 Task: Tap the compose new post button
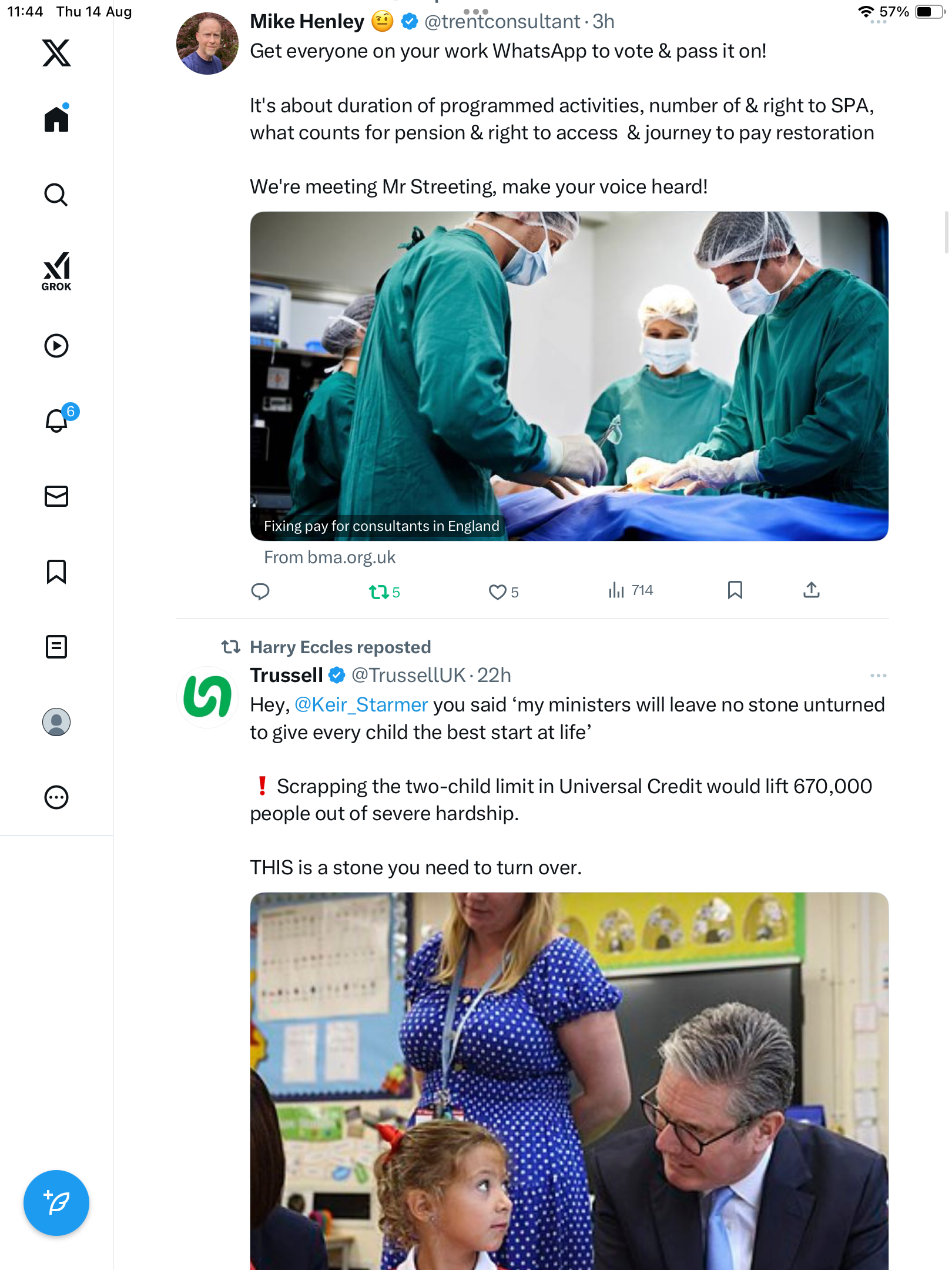(x=56, y=1202)
